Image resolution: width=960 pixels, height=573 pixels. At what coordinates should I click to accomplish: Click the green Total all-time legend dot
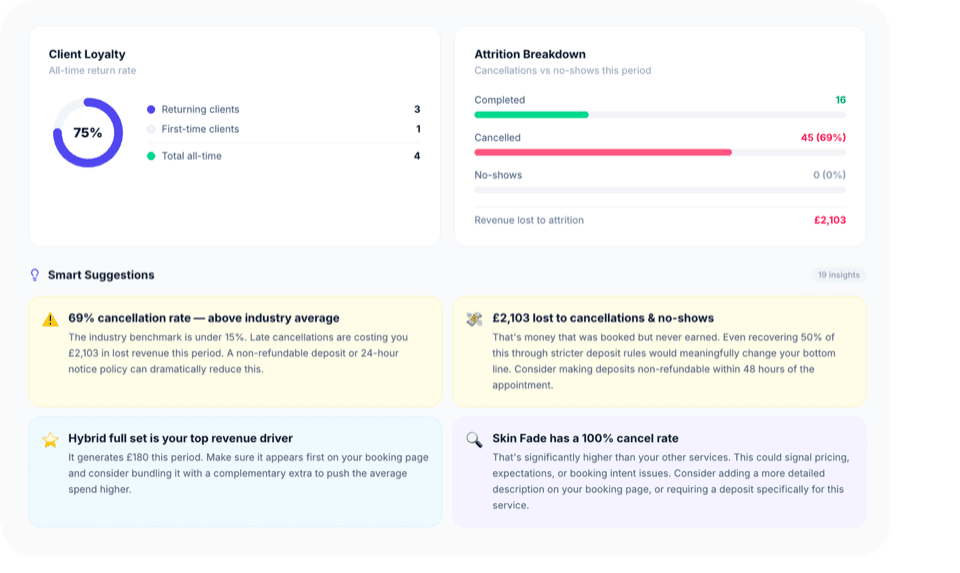(x=151, y=156)
